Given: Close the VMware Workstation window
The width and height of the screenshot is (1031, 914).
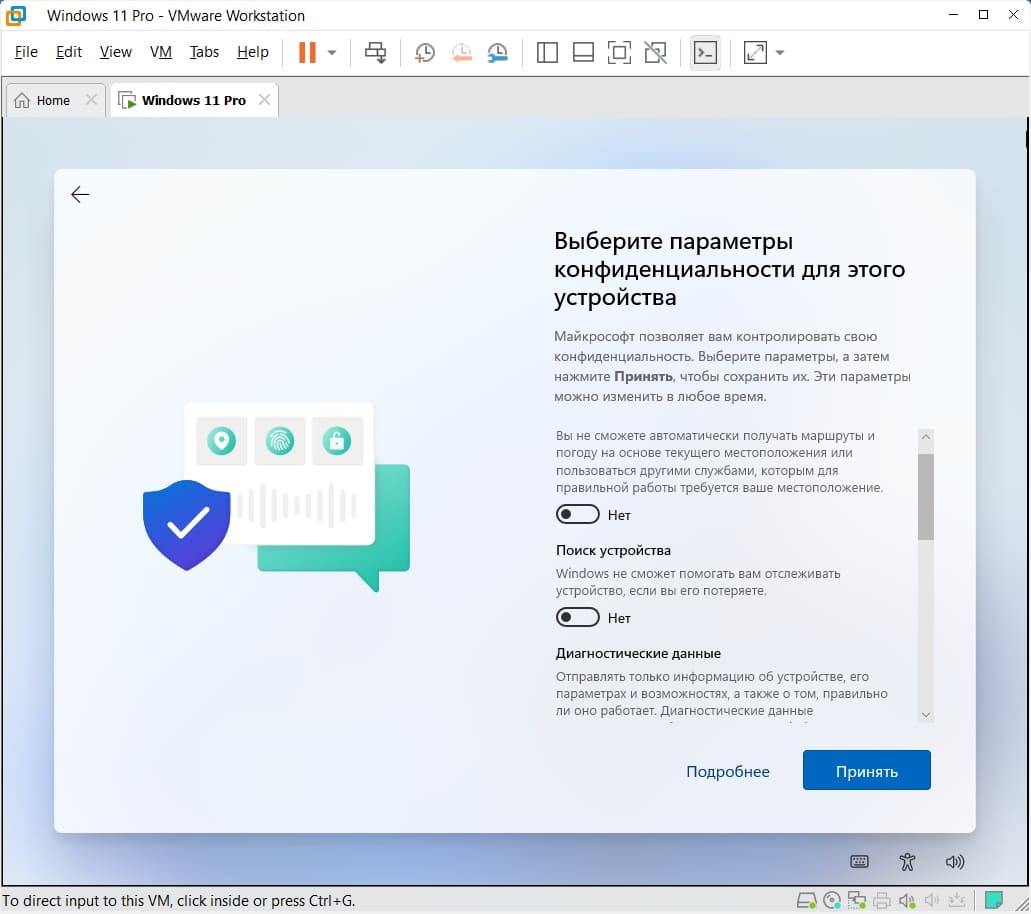Looking at the screenshot, I should 1013,15.
